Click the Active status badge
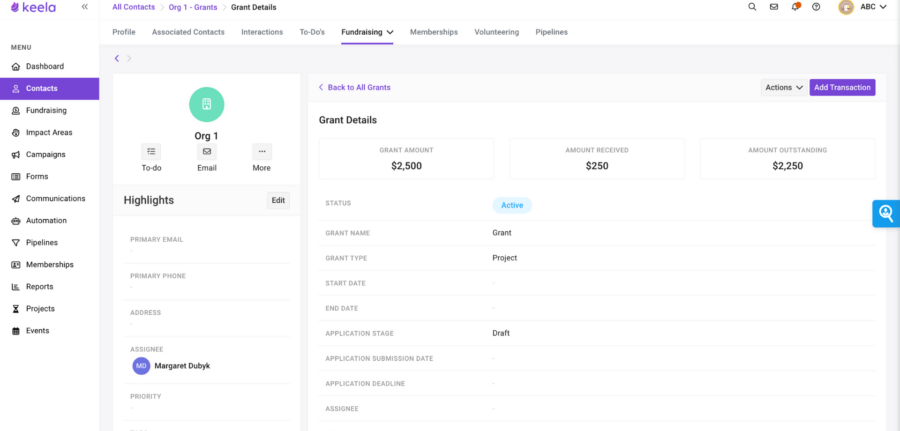900x431 pixels. pos(512,205)
